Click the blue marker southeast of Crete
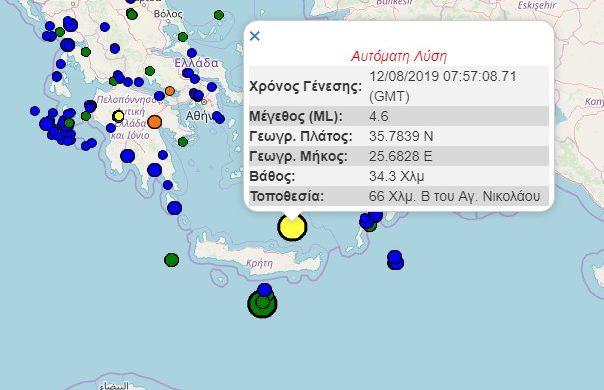Screen dimensions: 604x390 (395, 260)
